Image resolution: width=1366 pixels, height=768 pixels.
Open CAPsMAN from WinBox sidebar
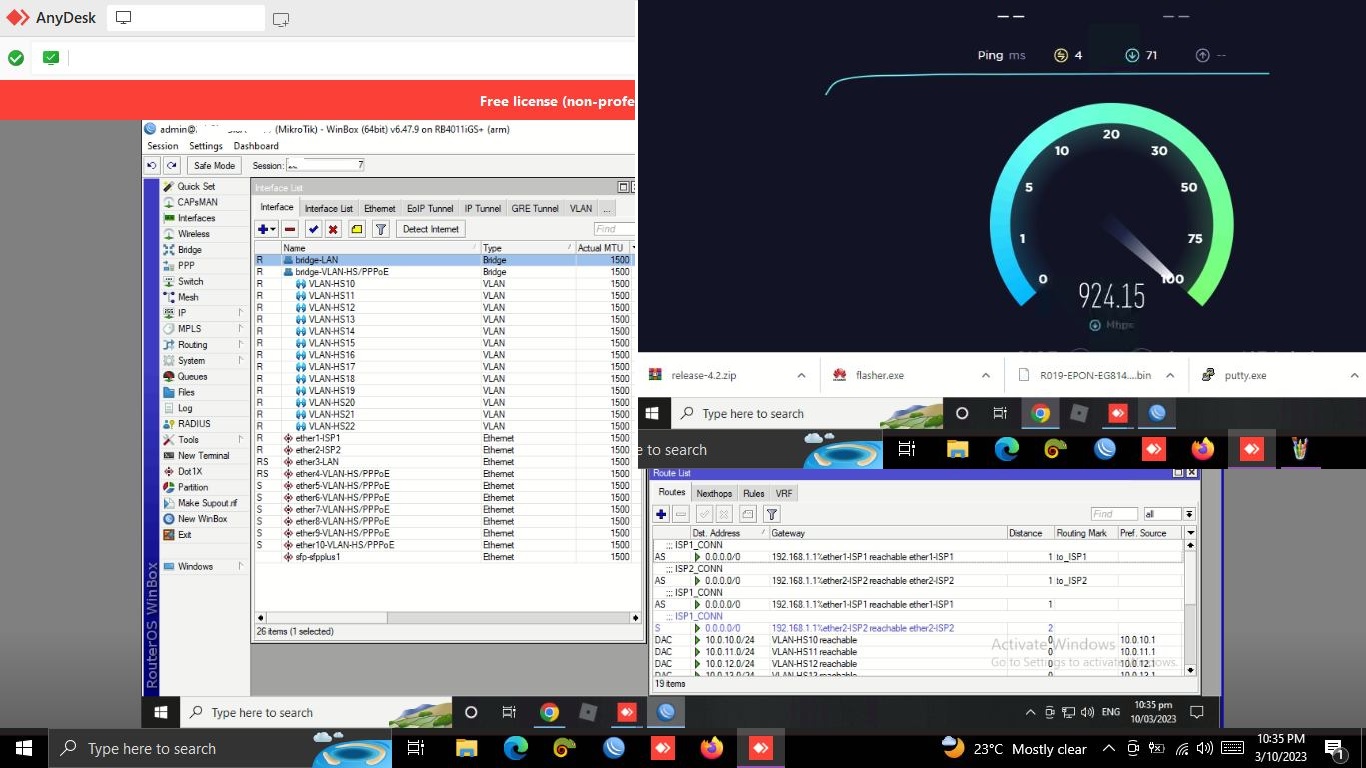(x=197, y=202)
